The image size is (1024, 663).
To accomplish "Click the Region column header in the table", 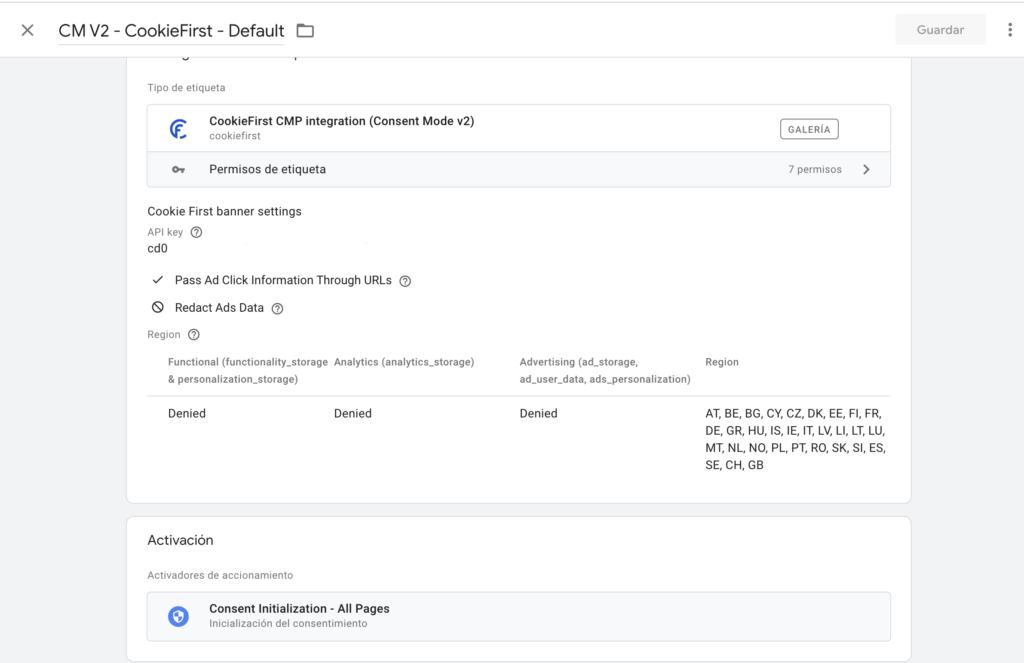I will 722,362.
